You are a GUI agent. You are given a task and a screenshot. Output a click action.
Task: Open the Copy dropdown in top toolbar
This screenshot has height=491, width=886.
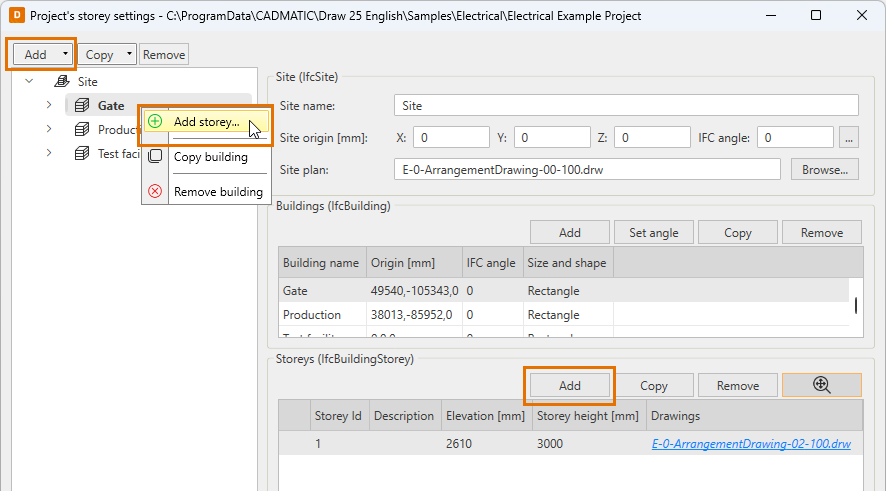click(128, 55)
